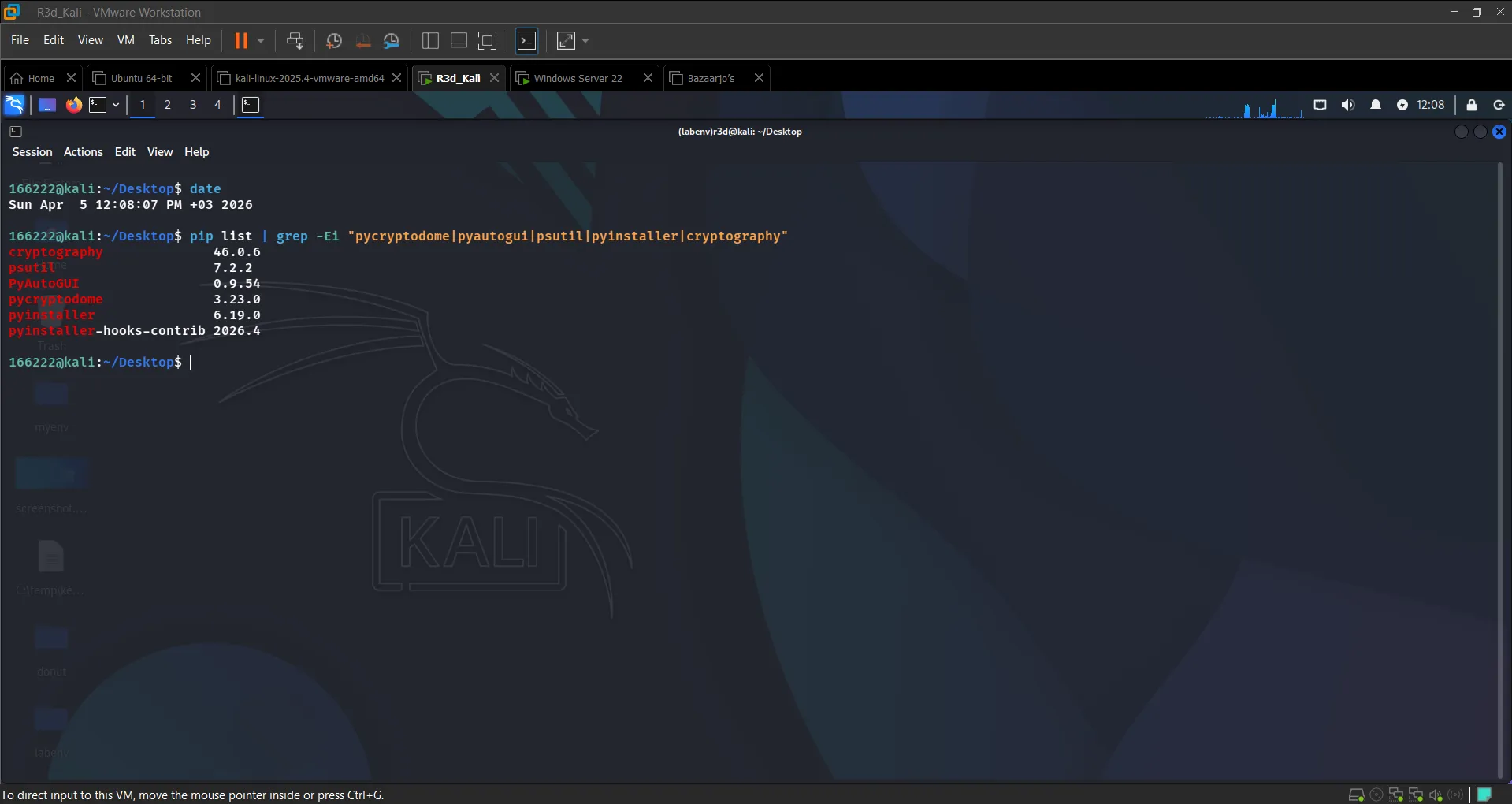The image size is (1512, 804).
Task: Click the hard disk device status icon
Action: tap(1356, 795)
